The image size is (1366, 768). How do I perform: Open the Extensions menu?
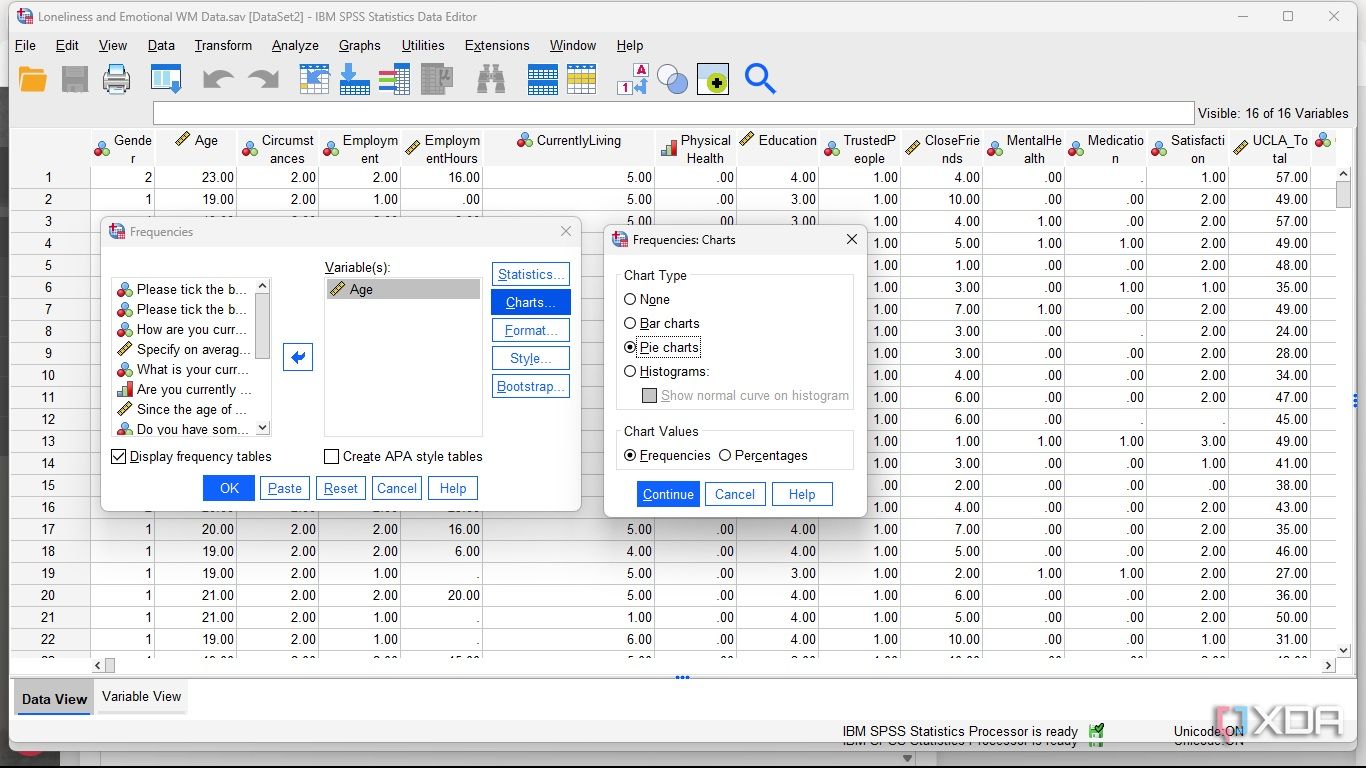click(497, 45)
